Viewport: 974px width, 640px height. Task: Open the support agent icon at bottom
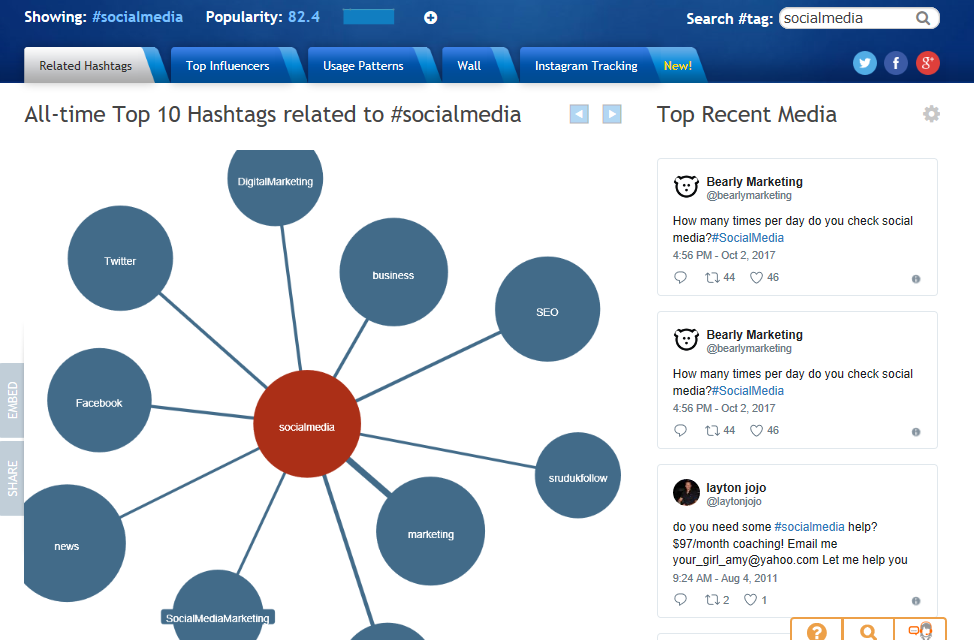click(920, 631)
